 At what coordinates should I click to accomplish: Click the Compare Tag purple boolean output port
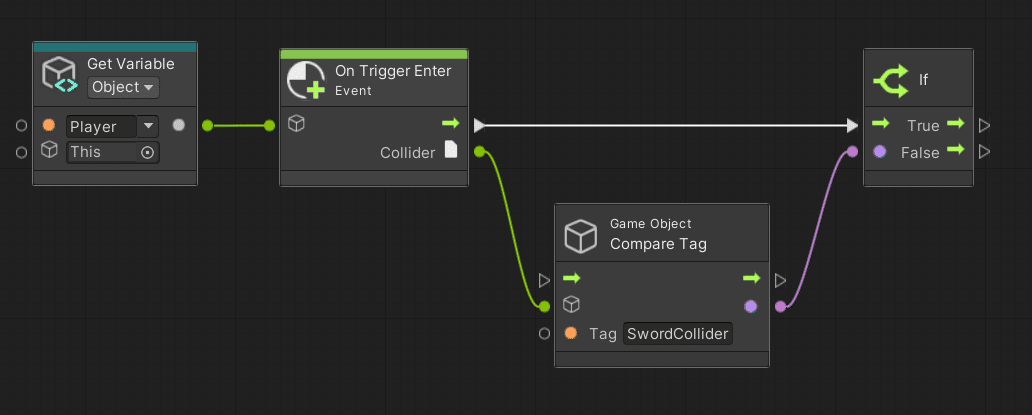point(751,306)
